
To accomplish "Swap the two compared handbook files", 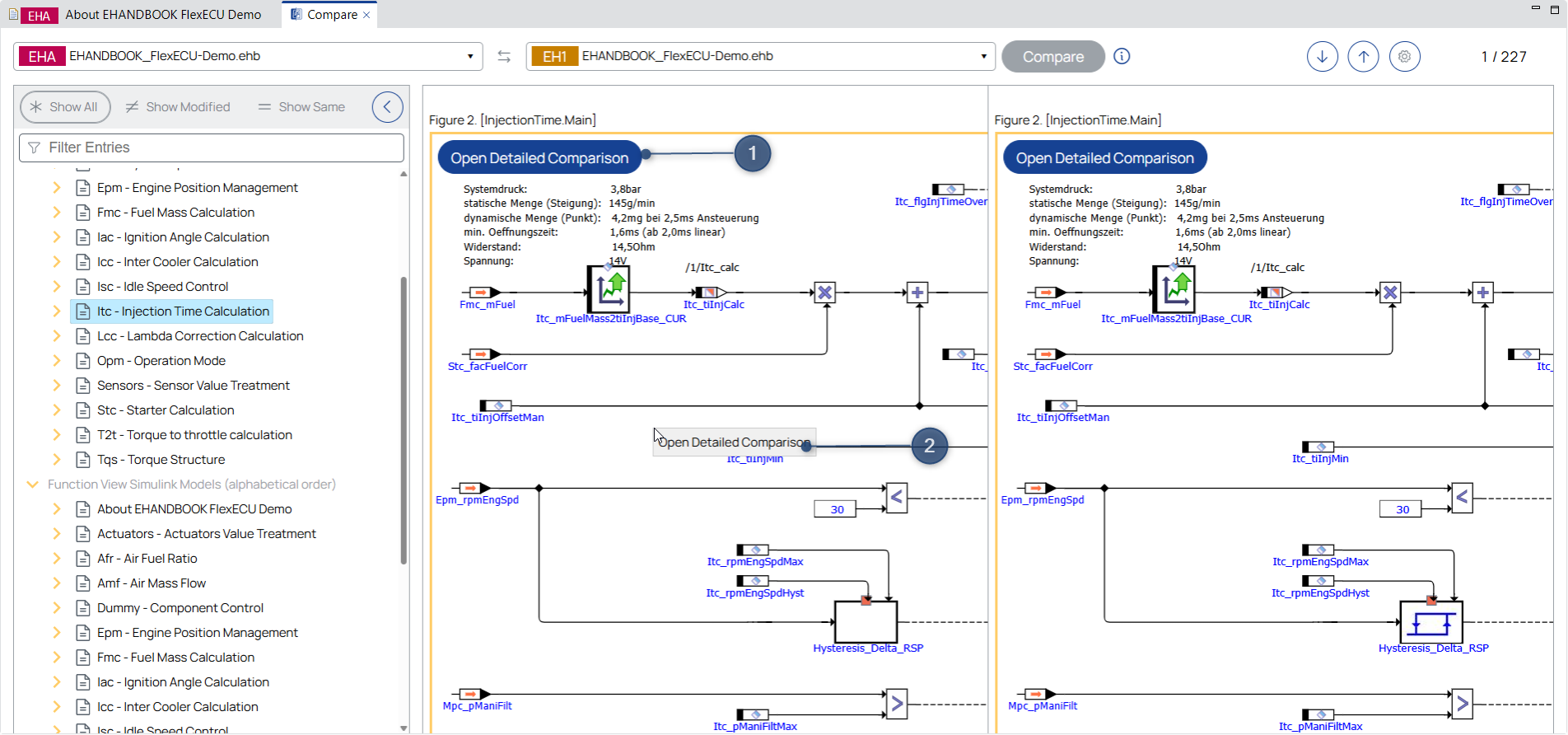I will [504, 56].
